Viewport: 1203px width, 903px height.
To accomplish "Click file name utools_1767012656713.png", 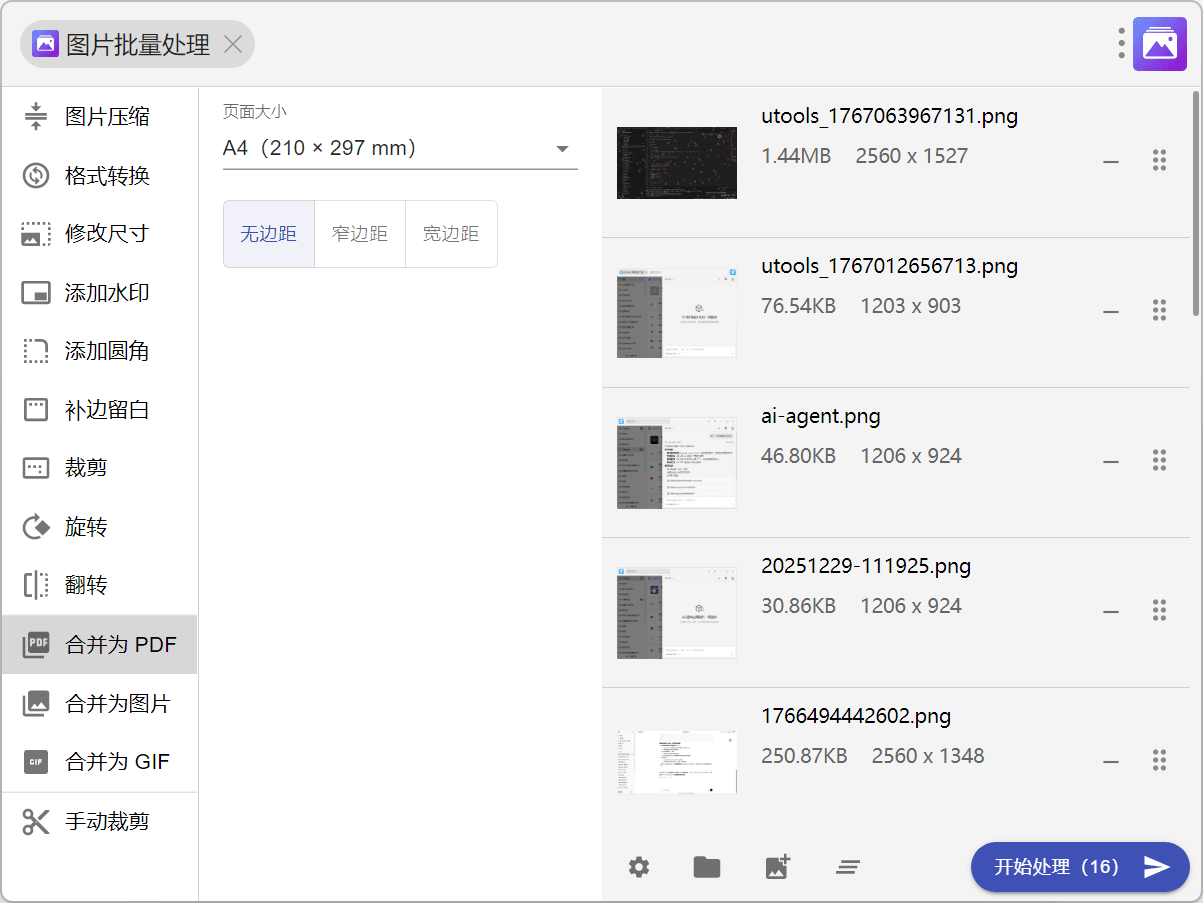I will [x=889, y=266].
